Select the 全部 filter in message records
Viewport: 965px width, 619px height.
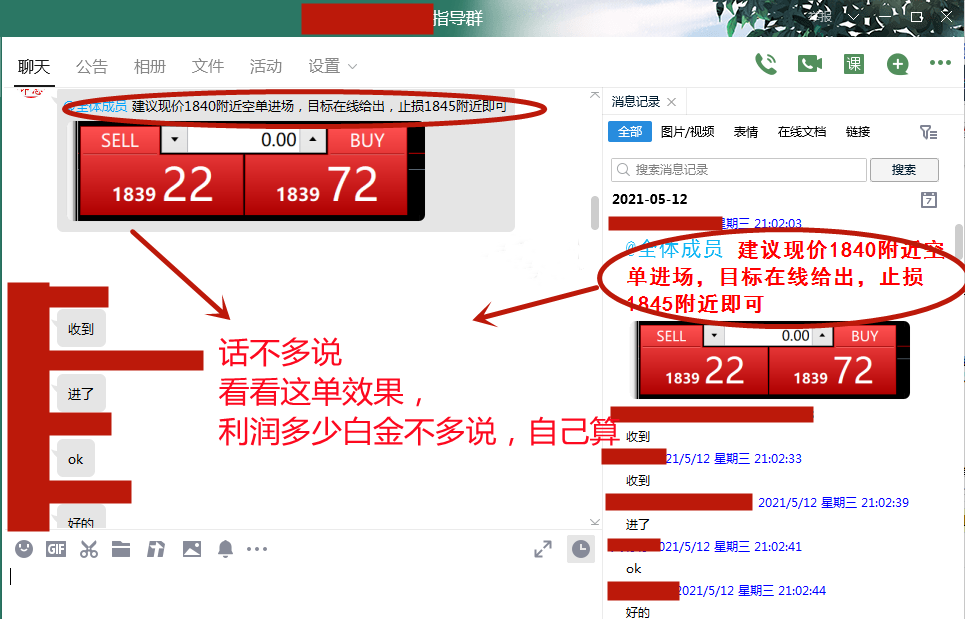tap(630, 132)
